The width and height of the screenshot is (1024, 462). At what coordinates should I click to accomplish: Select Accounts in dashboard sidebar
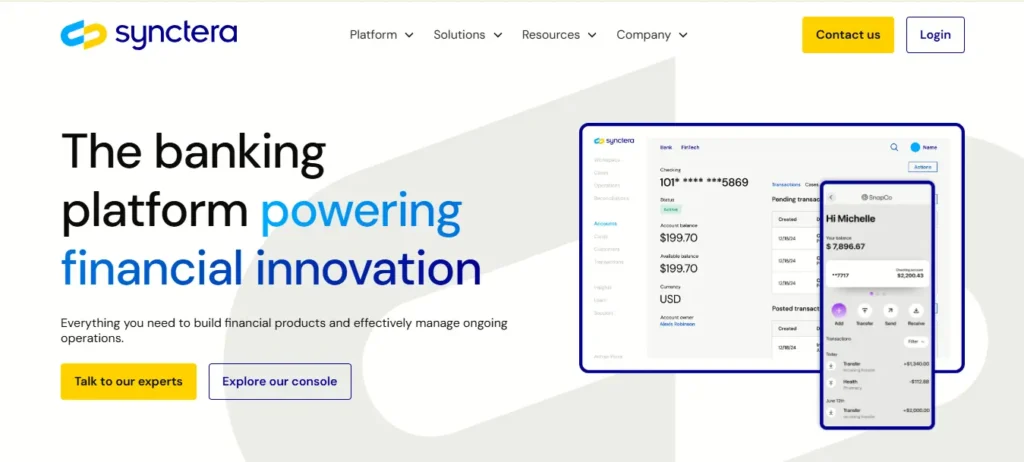[x=605, y=223]
